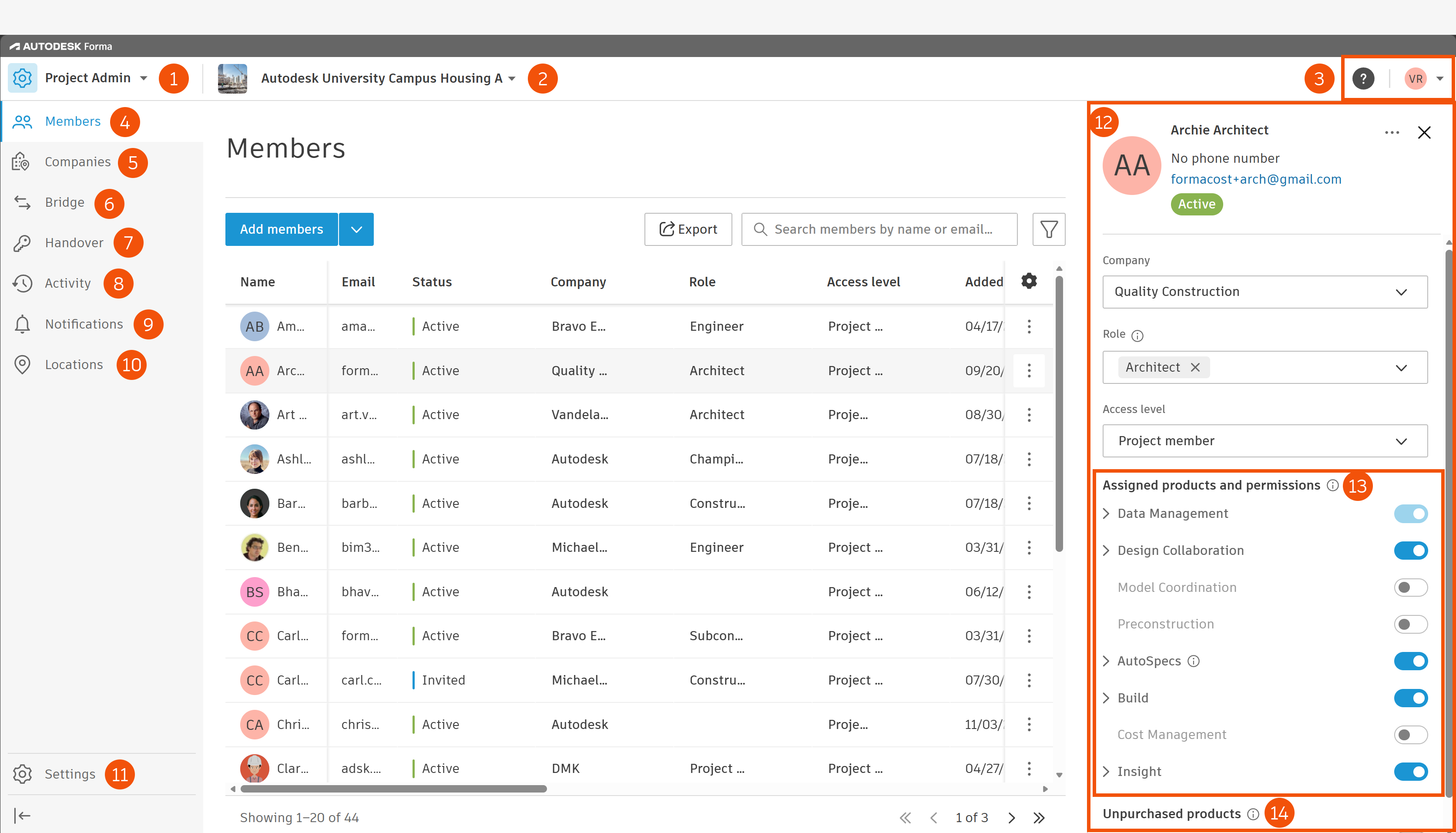Click info icon beside Assigned products and permissions
This screenshot has height=833, width=1456.
coord(1332,485)
